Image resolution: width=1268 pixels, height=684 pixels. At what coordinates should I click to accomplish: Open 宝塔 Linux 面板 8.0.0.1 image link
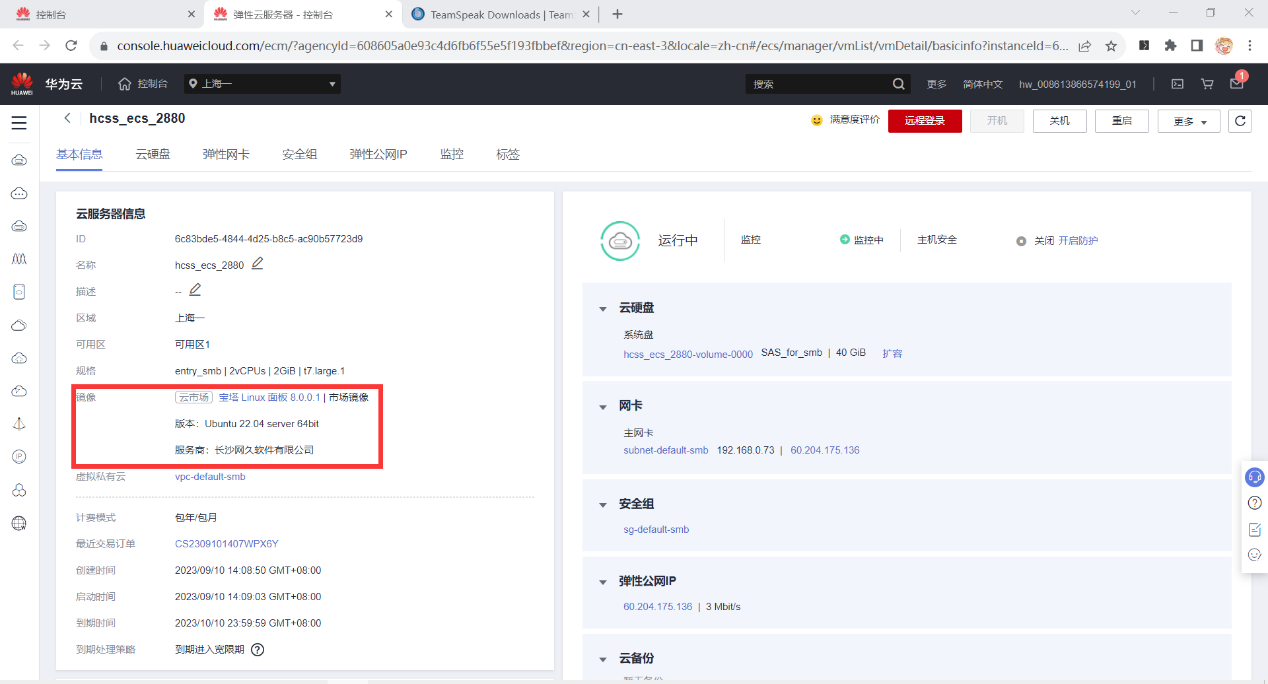[269, 397]
